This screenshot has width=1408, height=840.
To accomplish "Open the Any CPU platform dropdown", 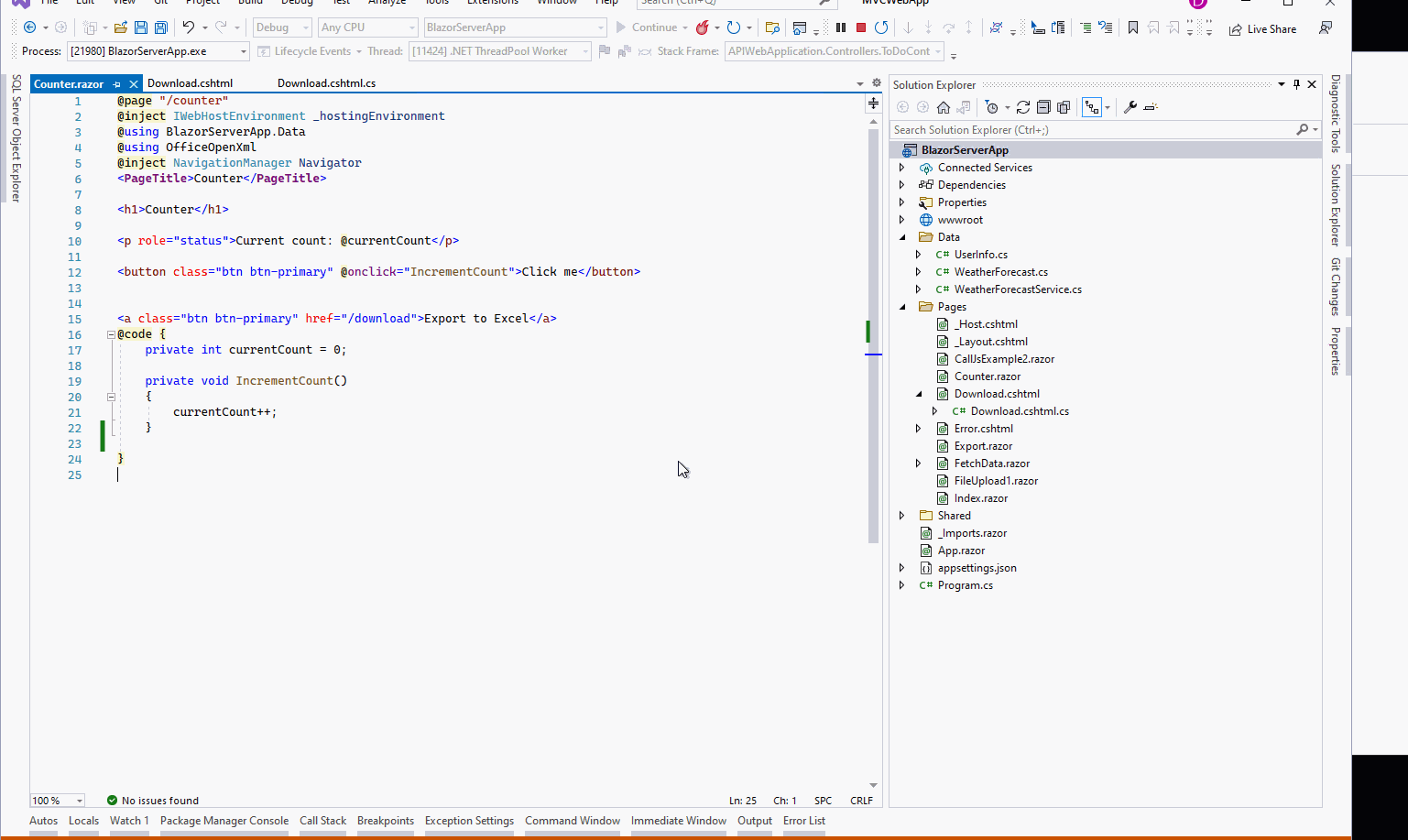I will pos(368,27).
